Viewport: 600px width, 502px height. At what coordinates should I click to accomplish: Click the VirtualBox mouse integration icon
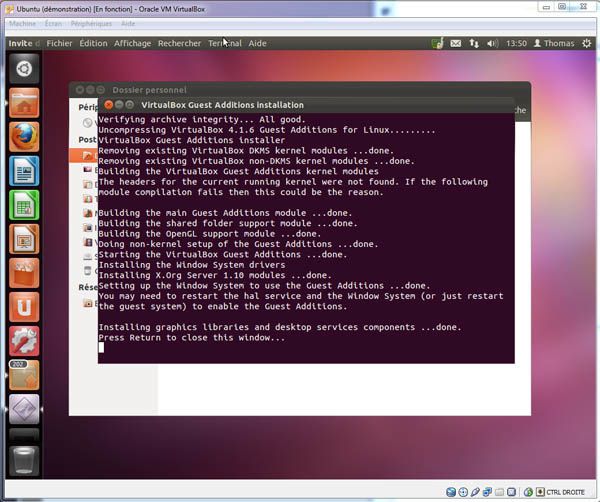pos(528,492)
